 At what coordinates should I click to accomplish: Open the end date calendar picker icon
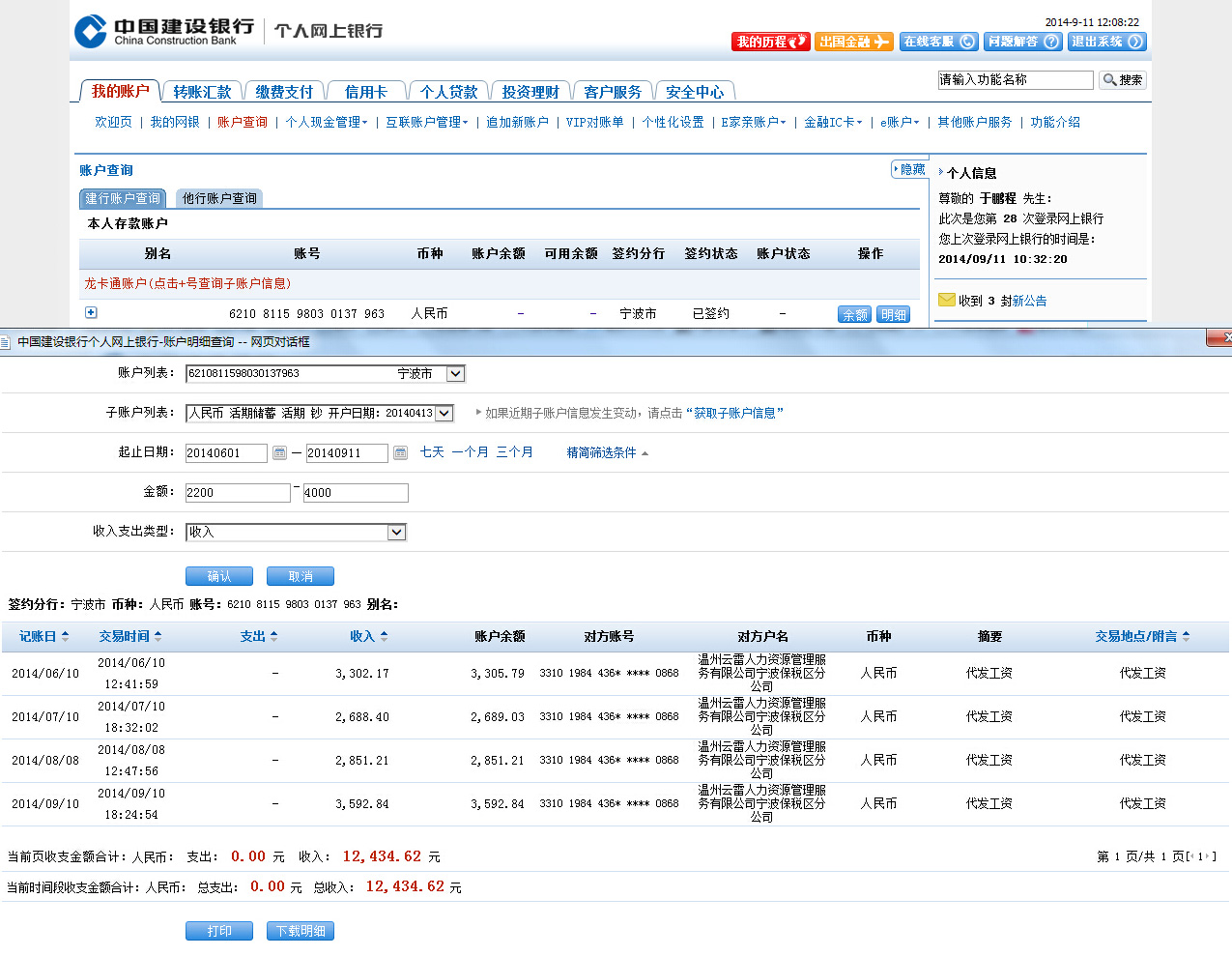(x=400, y=453)
